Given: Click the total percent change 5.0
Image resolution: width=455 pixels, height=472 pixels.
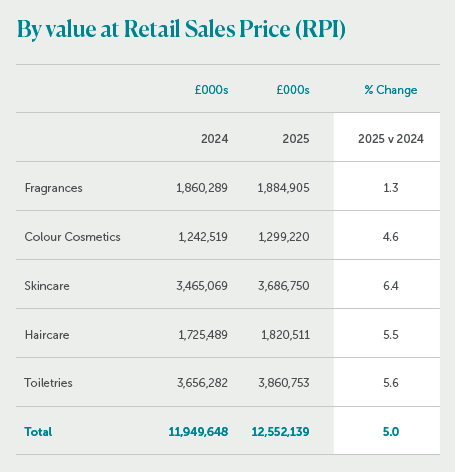Looking at the screenshot, I should 391,432.
